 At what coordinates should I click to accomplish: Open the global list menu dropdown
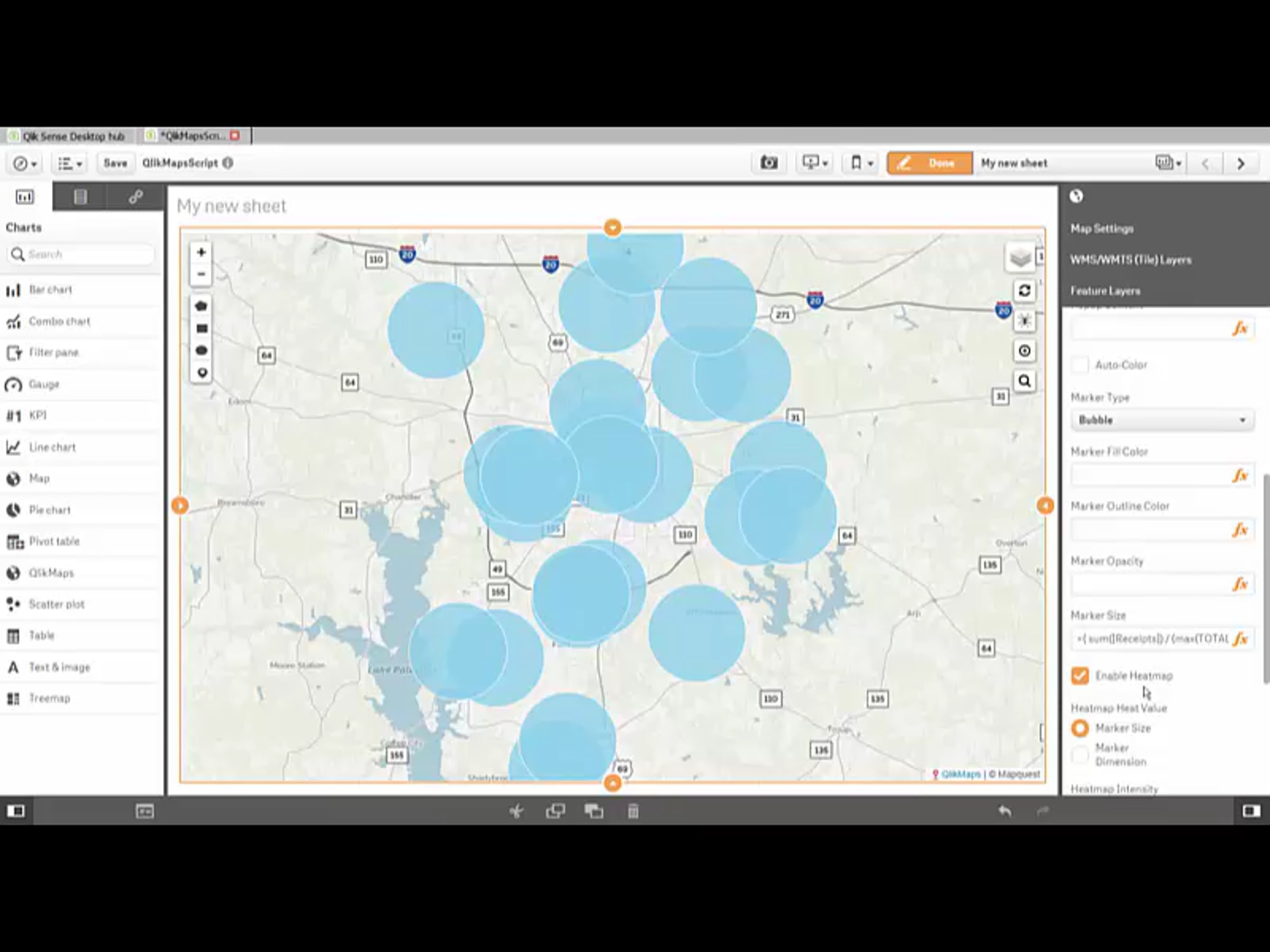coord(70,163)
